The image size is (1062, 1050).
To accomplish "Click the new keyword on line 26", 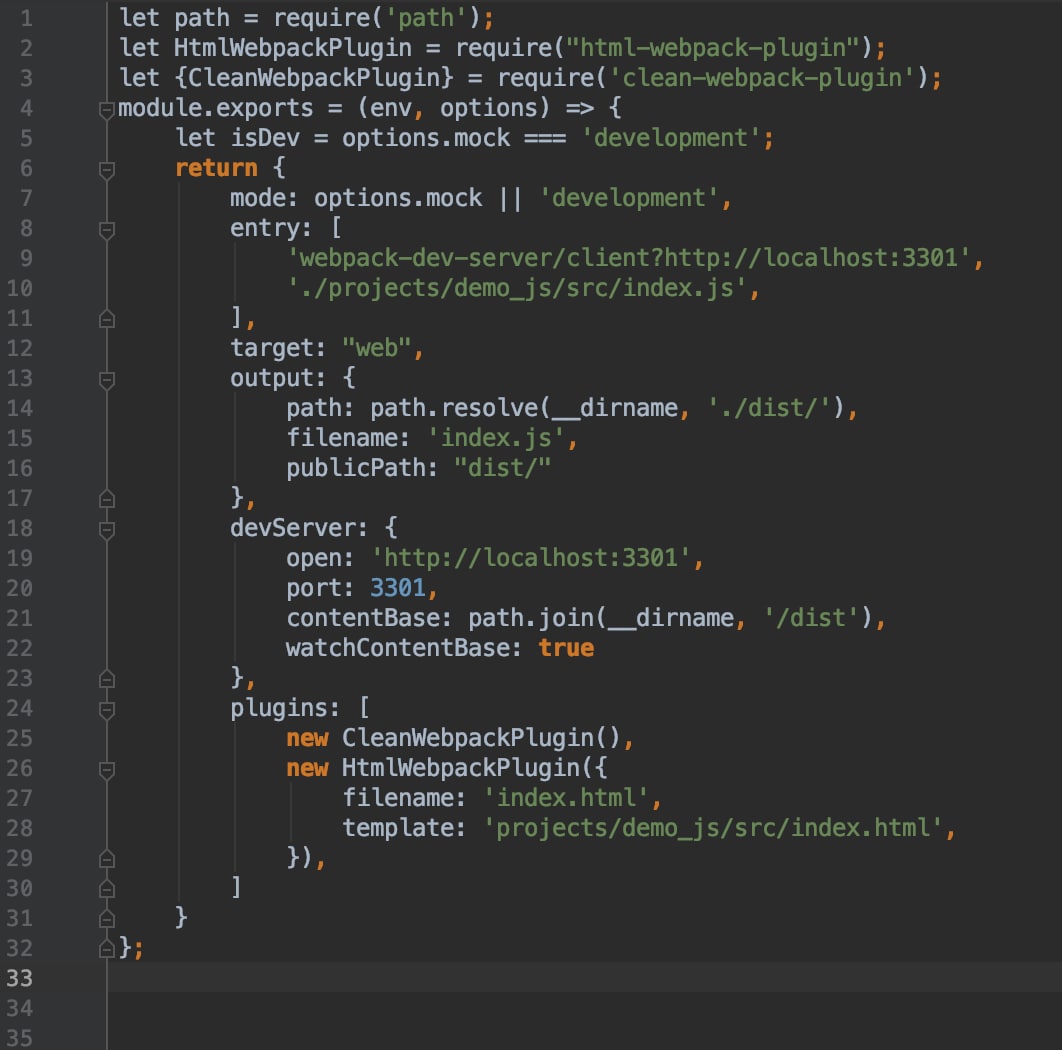I will click(x=307, y=768).
